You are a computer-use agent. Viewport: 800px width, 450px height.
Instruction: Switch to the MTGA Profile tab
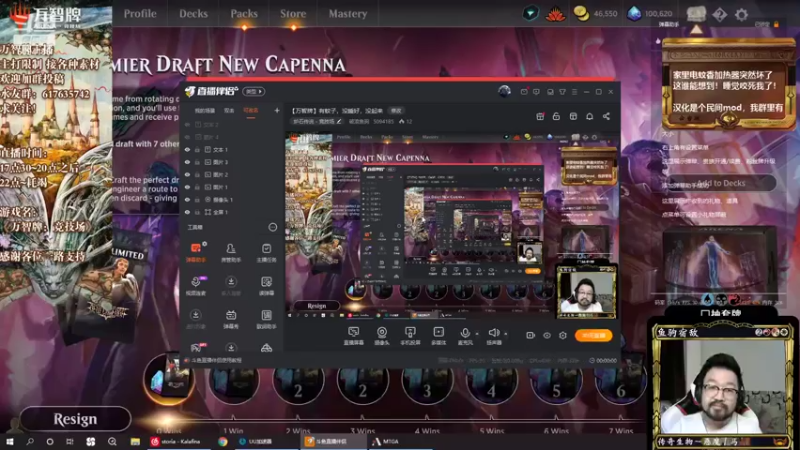(140, 14)
